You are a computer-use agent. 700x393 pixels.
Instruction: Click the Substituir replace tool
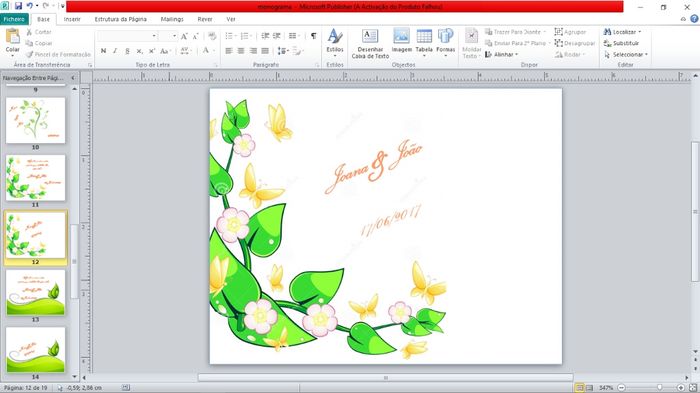pos(621,43)
